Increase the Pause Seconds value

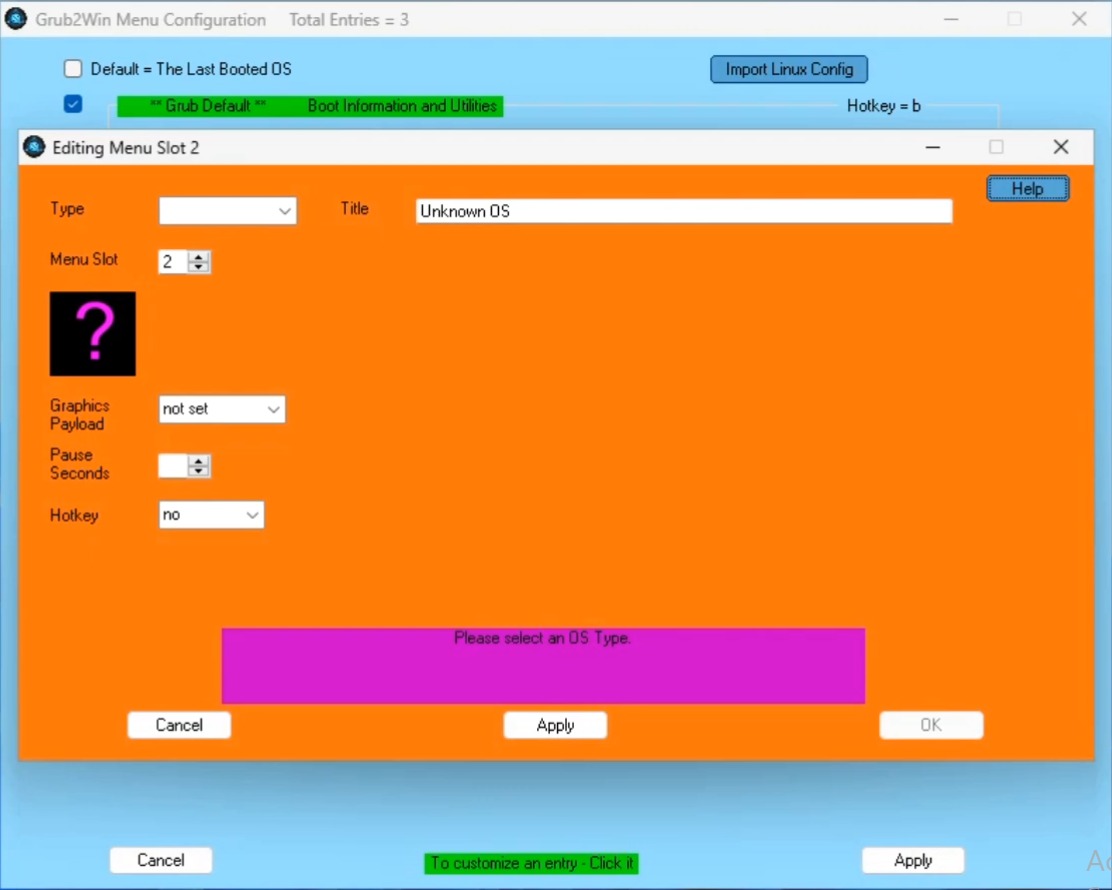(x=199, y=460)
